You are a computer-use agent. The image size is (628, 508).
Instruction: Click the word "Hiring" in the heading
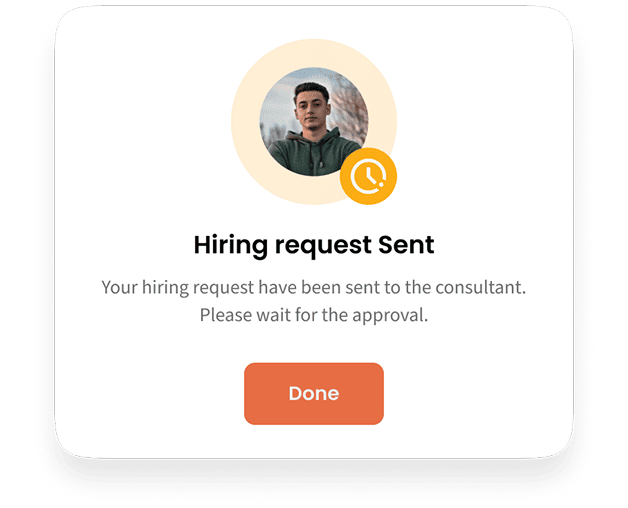pos(231,245)
